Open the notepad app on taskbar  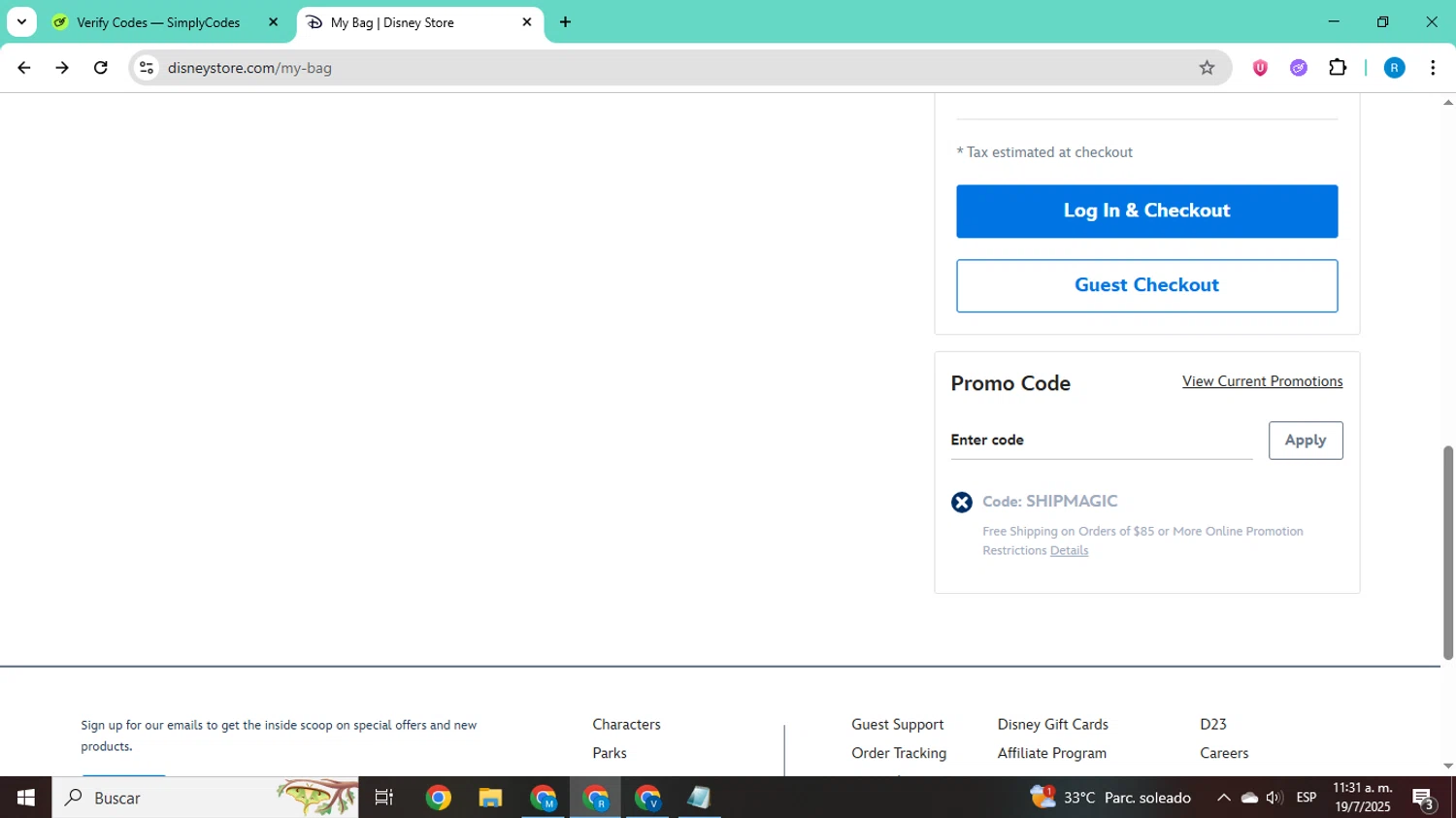[x=699, y=798]
